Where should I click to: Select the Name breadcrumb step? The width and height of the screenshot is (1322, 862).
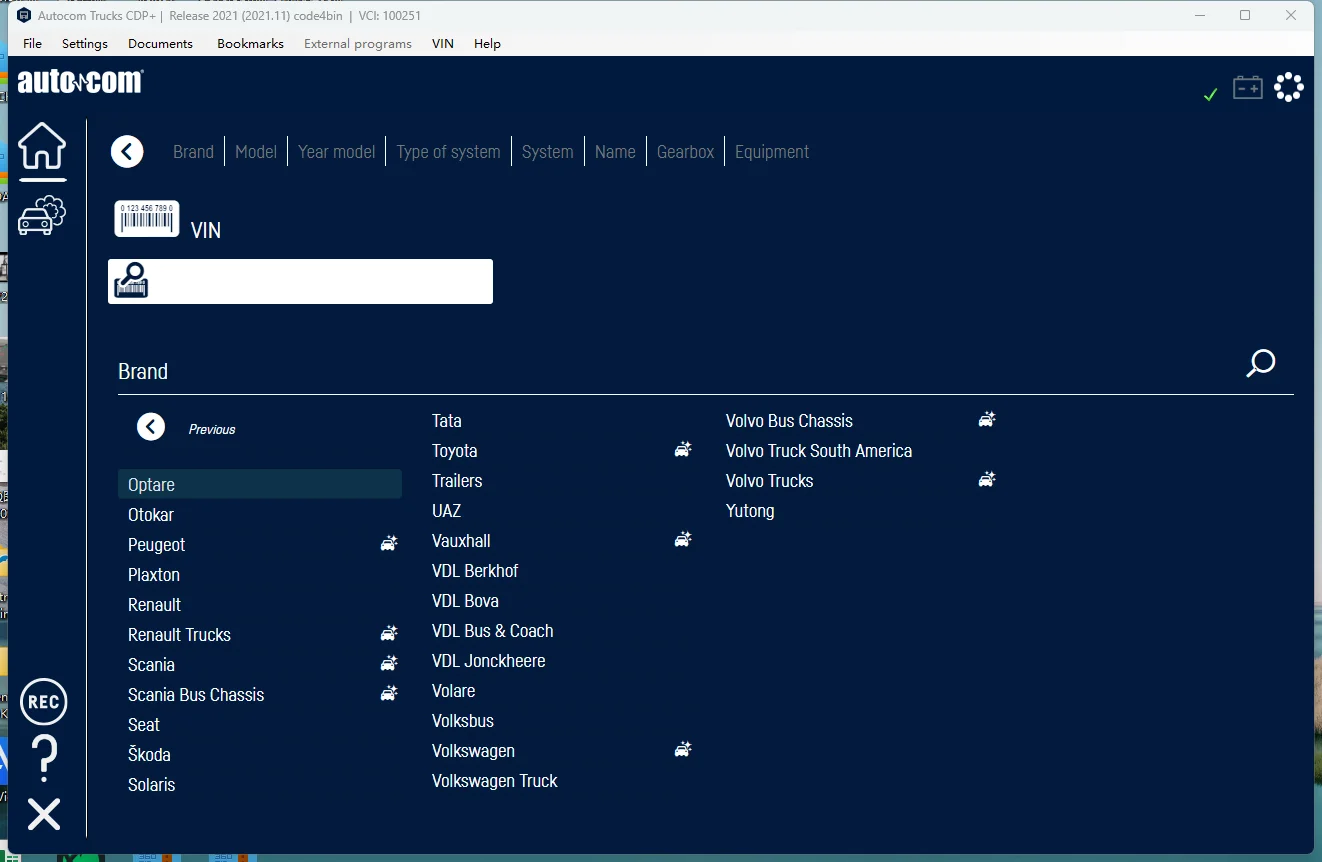(x=615, y=152)
